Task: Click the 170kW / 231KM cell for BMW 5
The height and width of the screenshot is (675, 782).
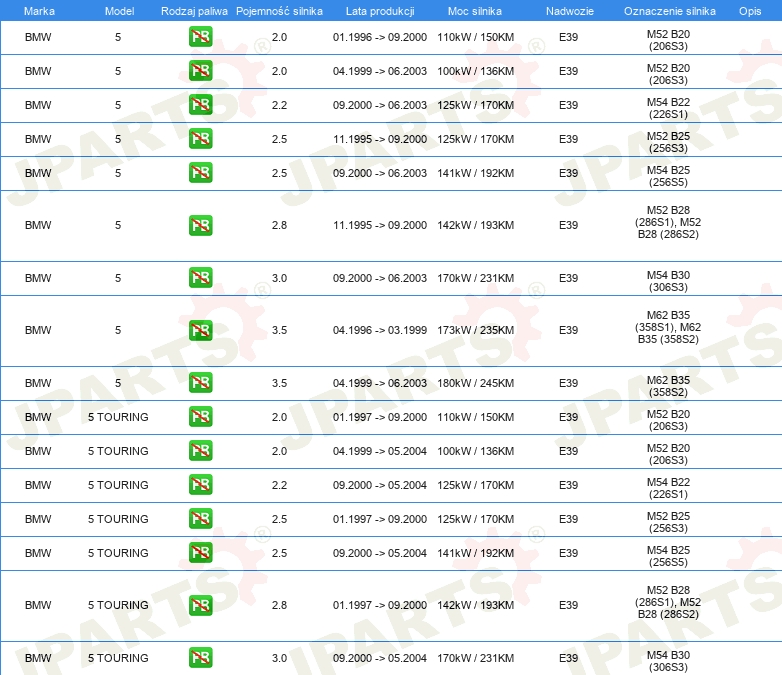Action: [475, 278]
